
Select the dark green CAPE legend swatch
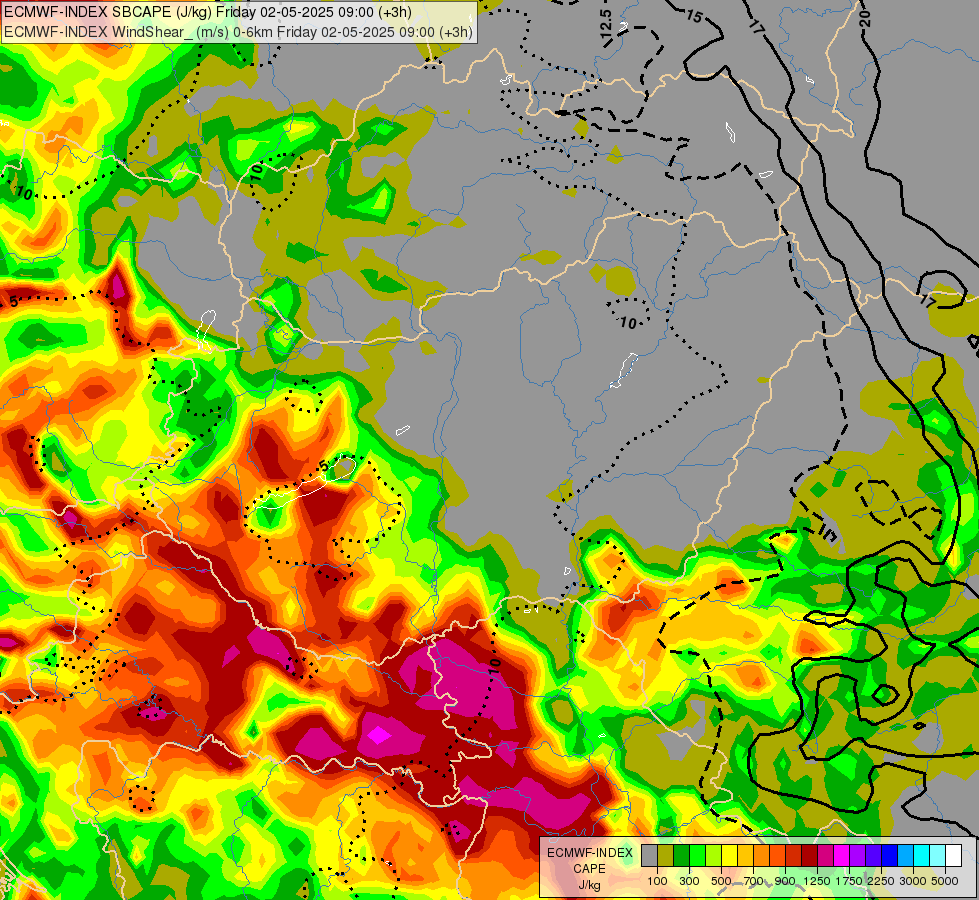[681, 855]
